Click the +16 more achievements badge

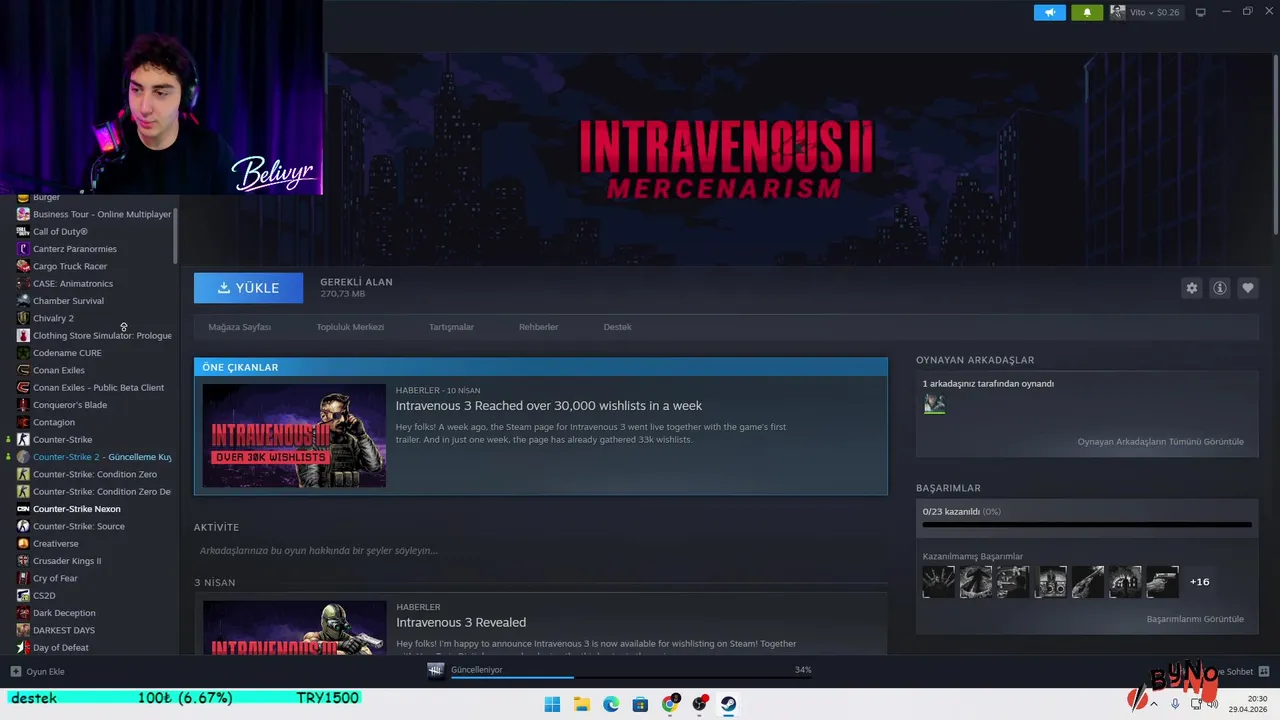point(1199,582)
